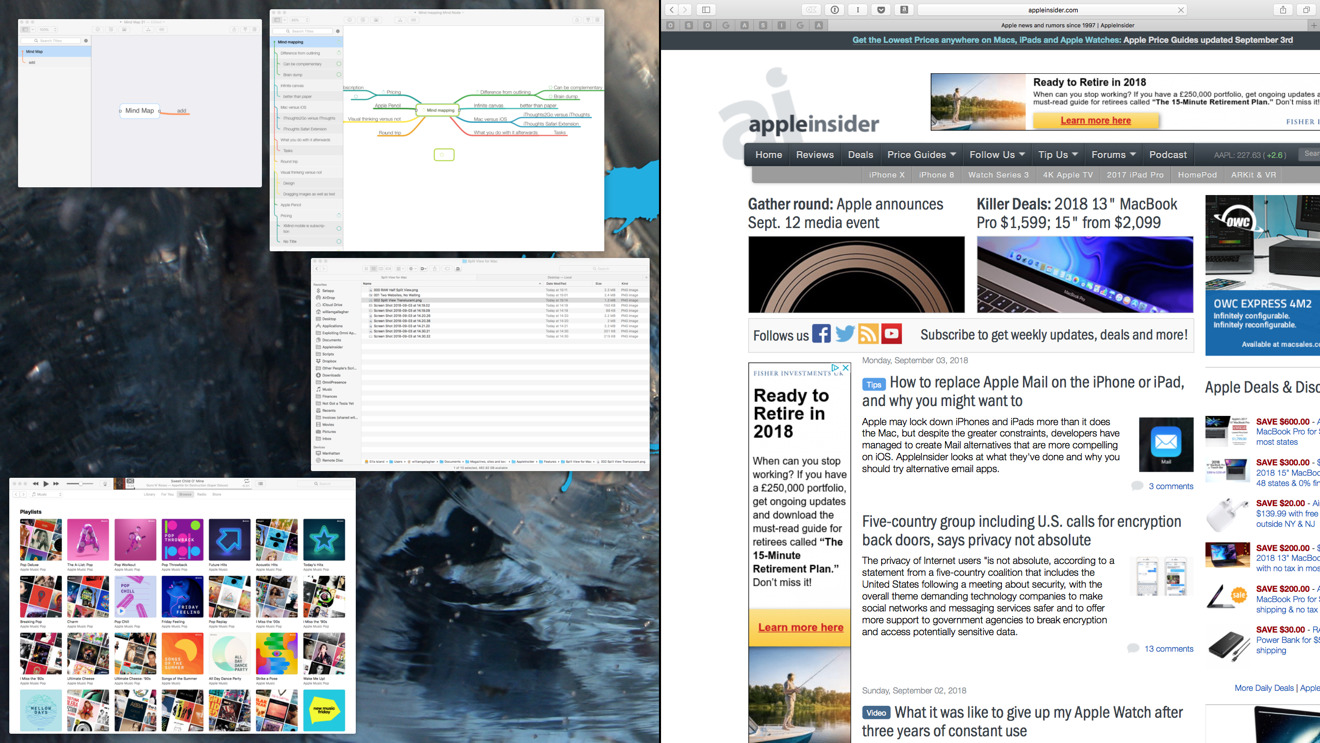Show the Safari sidebar
The image size is (1320, 743).
click(x=706, y=10)
